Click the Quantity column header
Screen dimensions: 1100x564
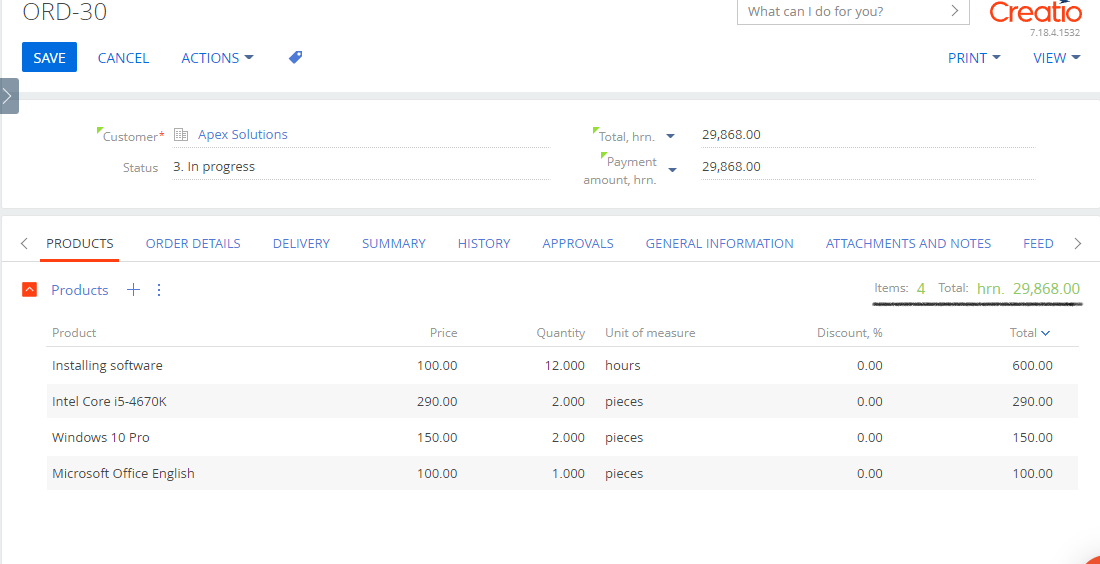561,333
